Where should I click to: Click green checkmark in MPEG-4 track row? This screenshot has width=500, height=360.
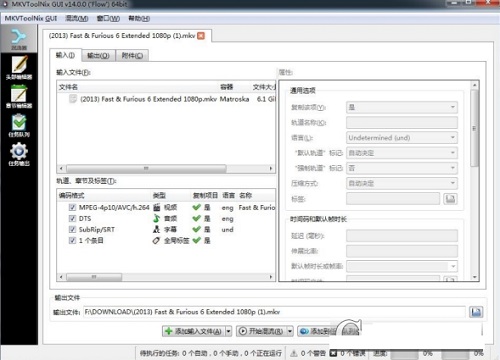click(x=197, y=207)
